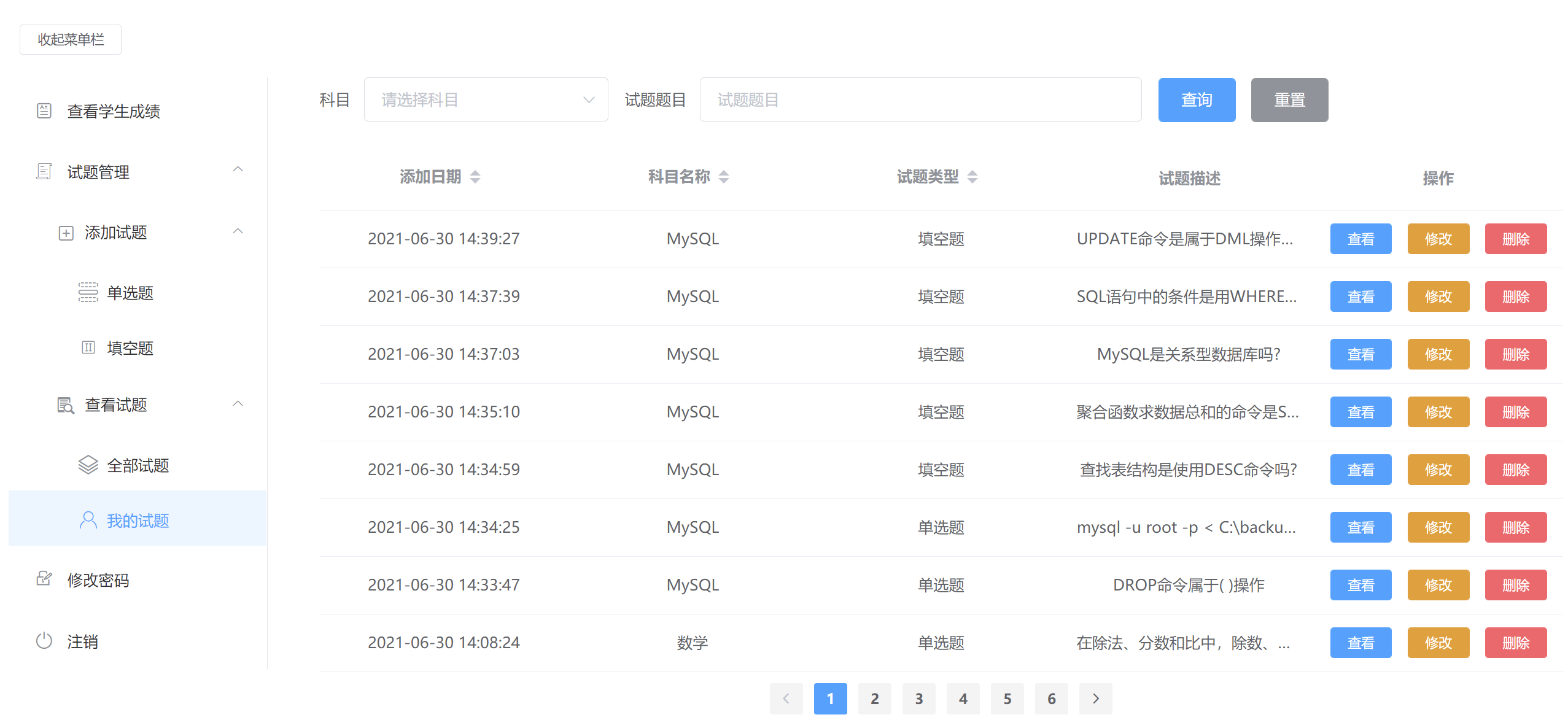Sort by 添加日期 using sort arrows
This screenshot has height=728, width=1568.
[x=475, y=177]
